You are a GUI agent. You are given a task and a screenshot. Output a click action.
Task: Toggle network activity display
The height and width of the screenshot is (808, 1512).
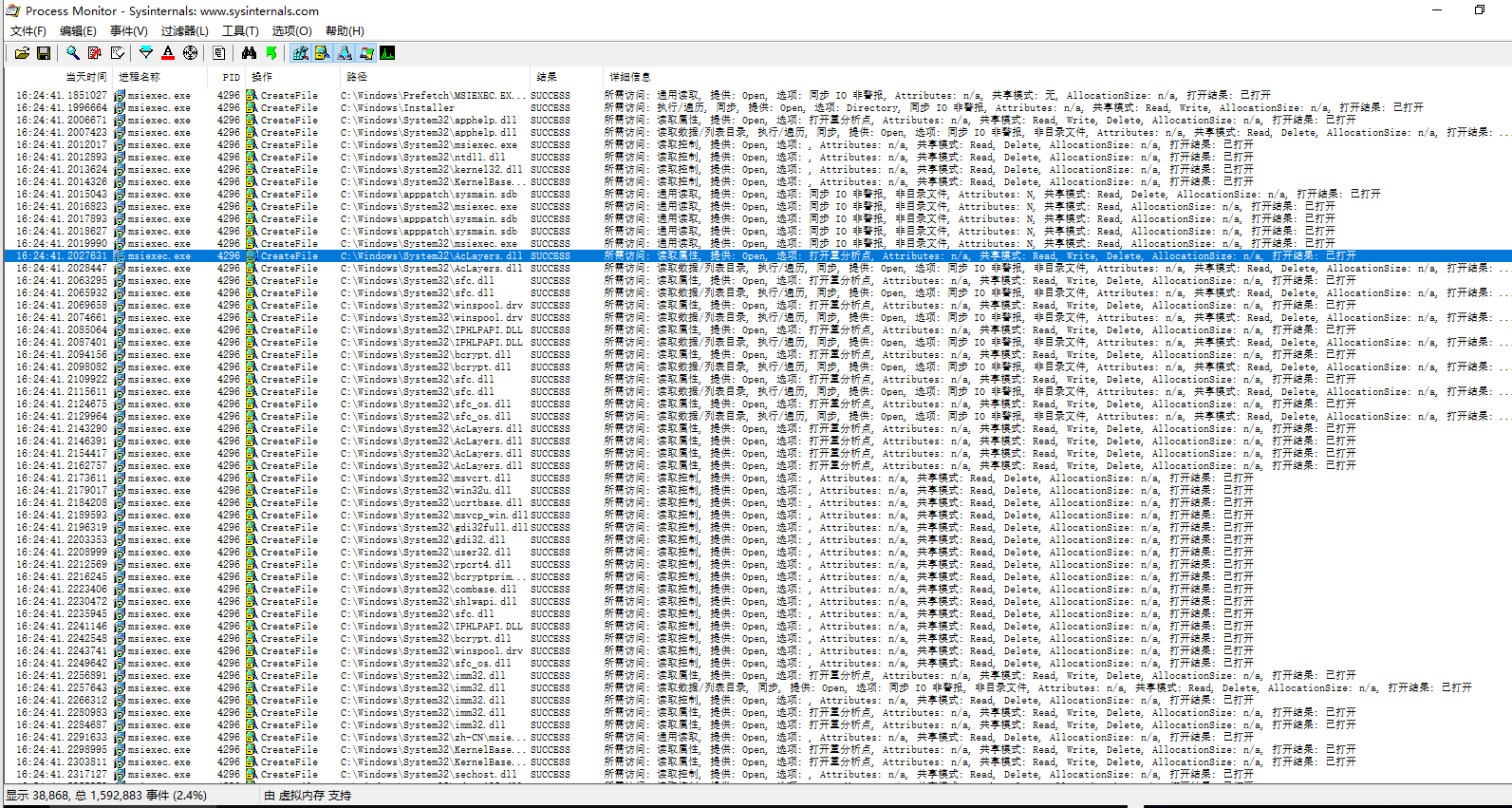point(345,53)
